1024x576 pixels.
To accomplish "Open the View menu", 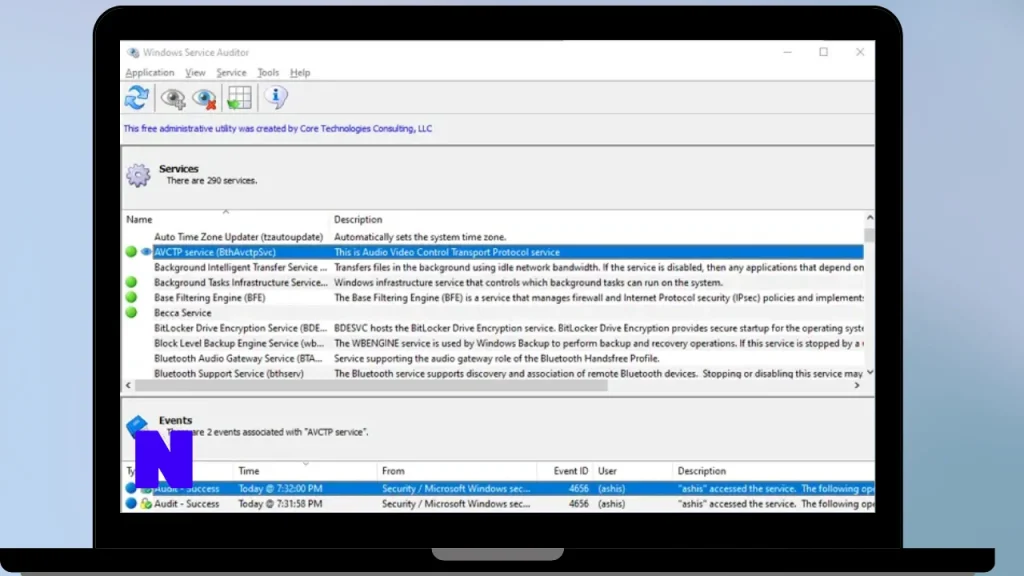I will click(x=195, y=72).
